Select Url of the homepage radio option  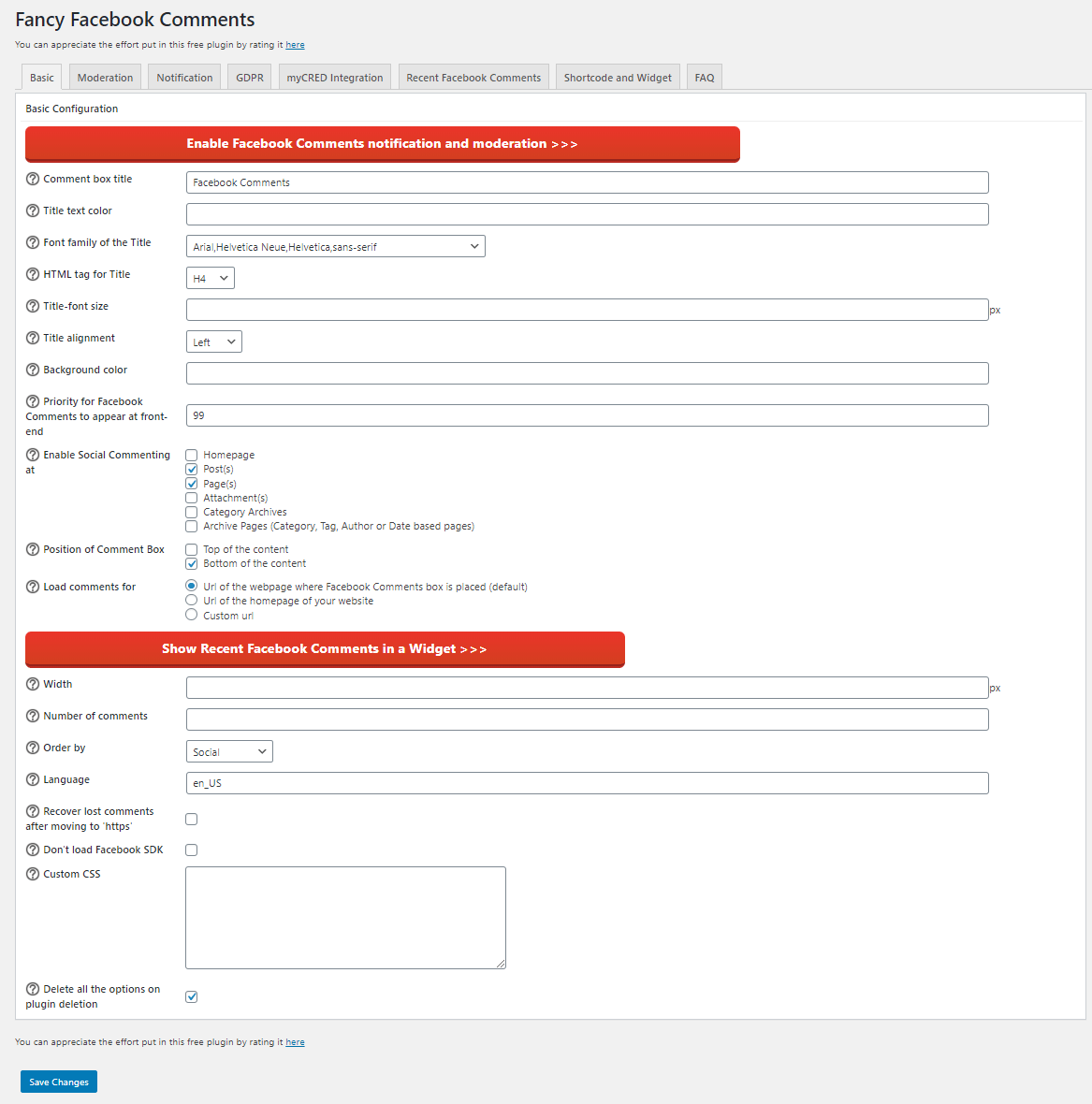[192, 600]
